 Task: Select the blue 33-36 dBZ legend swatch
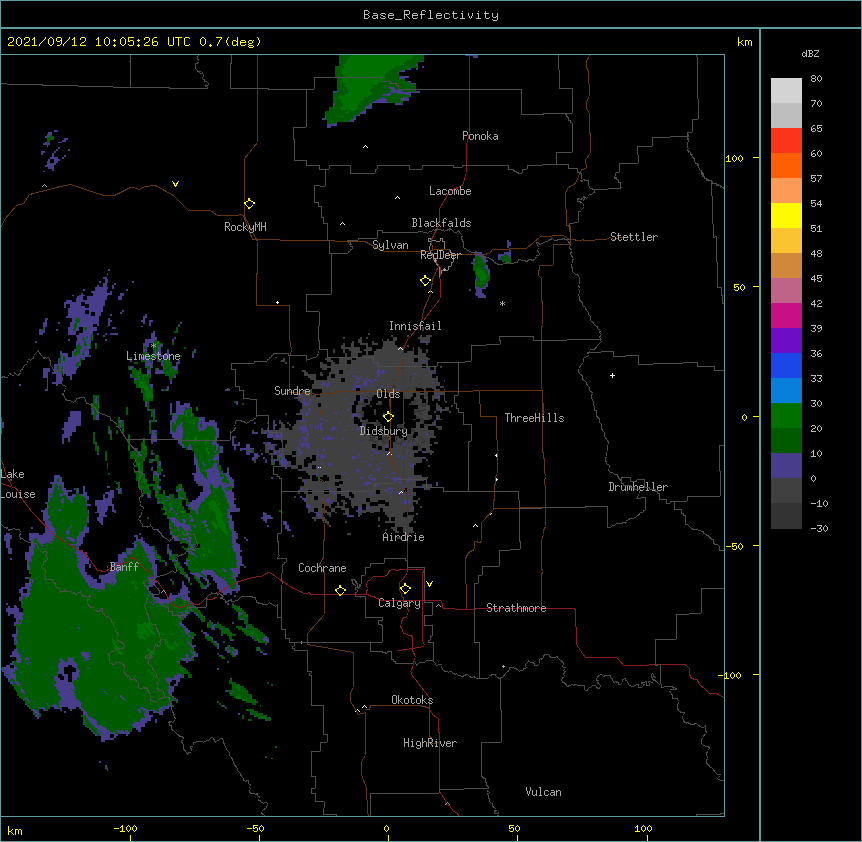point(786,365)
